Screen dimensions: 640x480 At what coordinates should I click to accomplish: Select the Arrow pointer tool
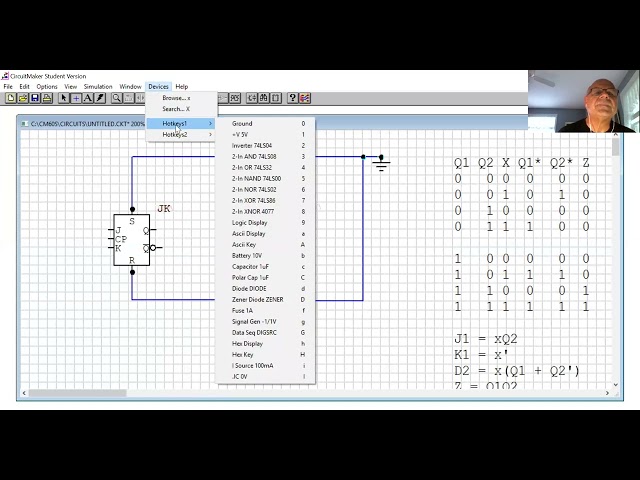(x=63, y=98)
